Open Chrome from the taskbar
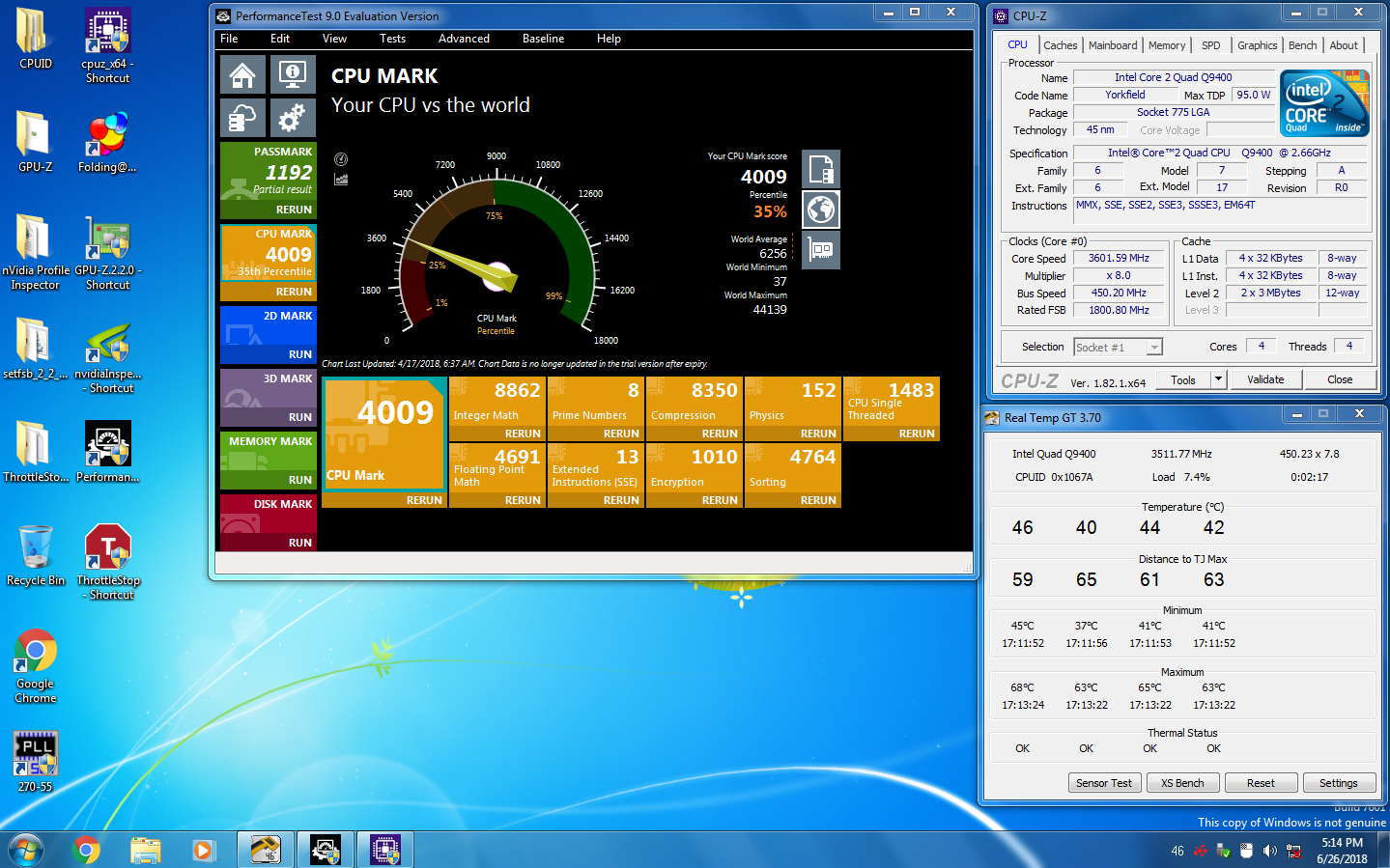This screenshot has height=868, width=1390. pos(86,850)
